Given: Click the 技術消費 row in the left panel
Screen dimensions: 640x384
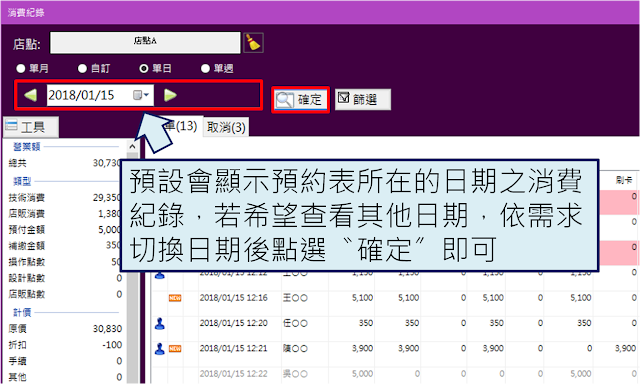Looking at the screenshot, I should click(x=65, y=198).
